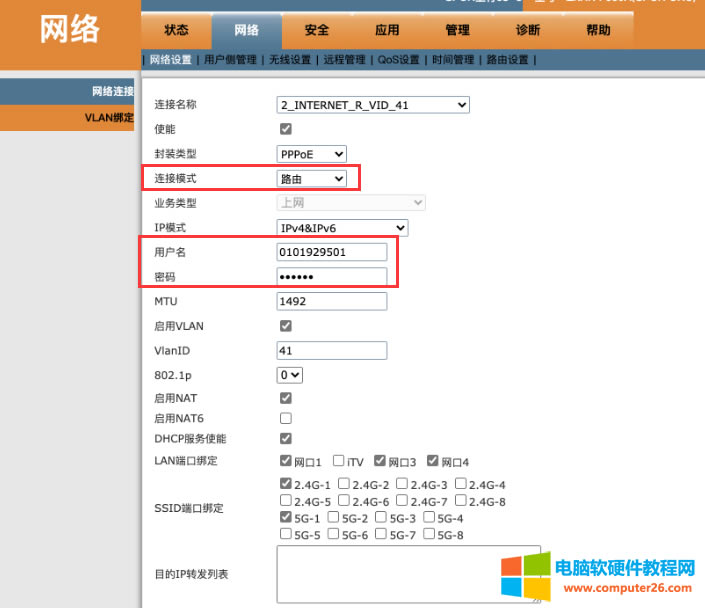
Task: Open the 封装类型 PPPoE dropdown
Action: click(x=312, y=154)
